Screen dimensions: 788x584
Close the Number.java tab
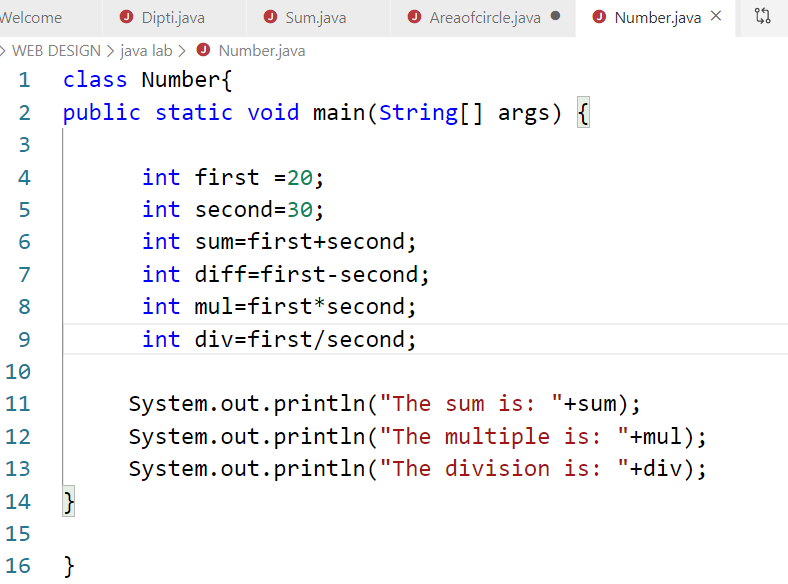coord(715,17)
